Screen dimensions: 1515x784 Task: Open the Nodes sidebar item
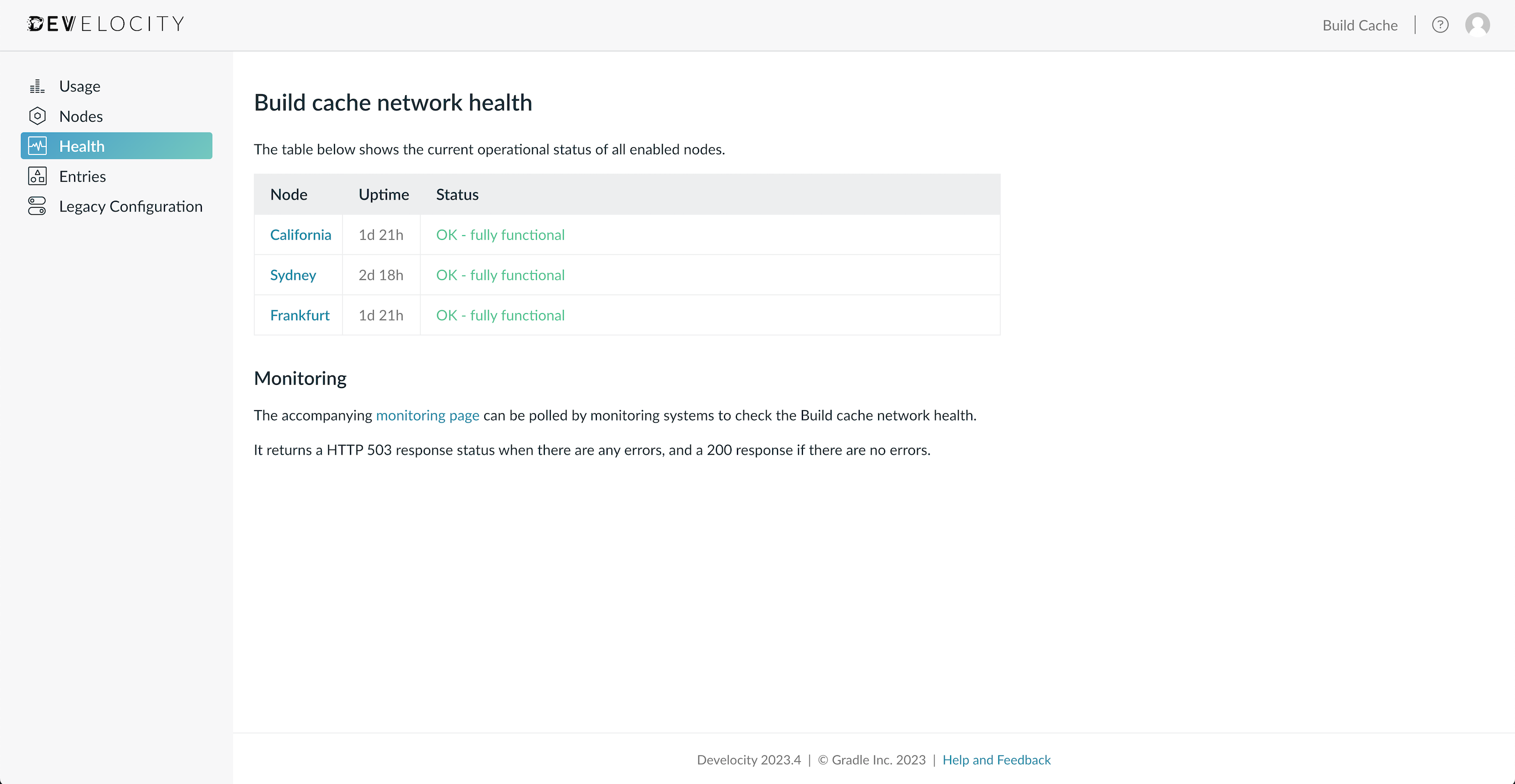click(x=81, y=116)
